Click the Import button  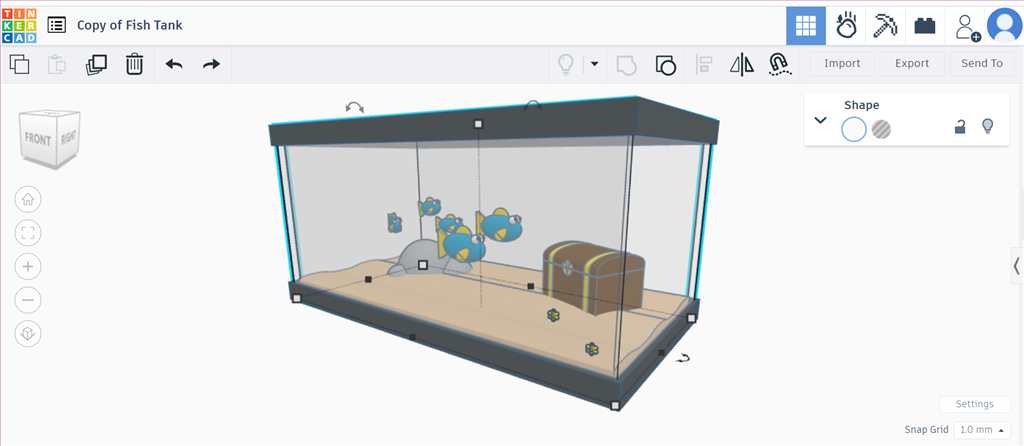point(842,63)
